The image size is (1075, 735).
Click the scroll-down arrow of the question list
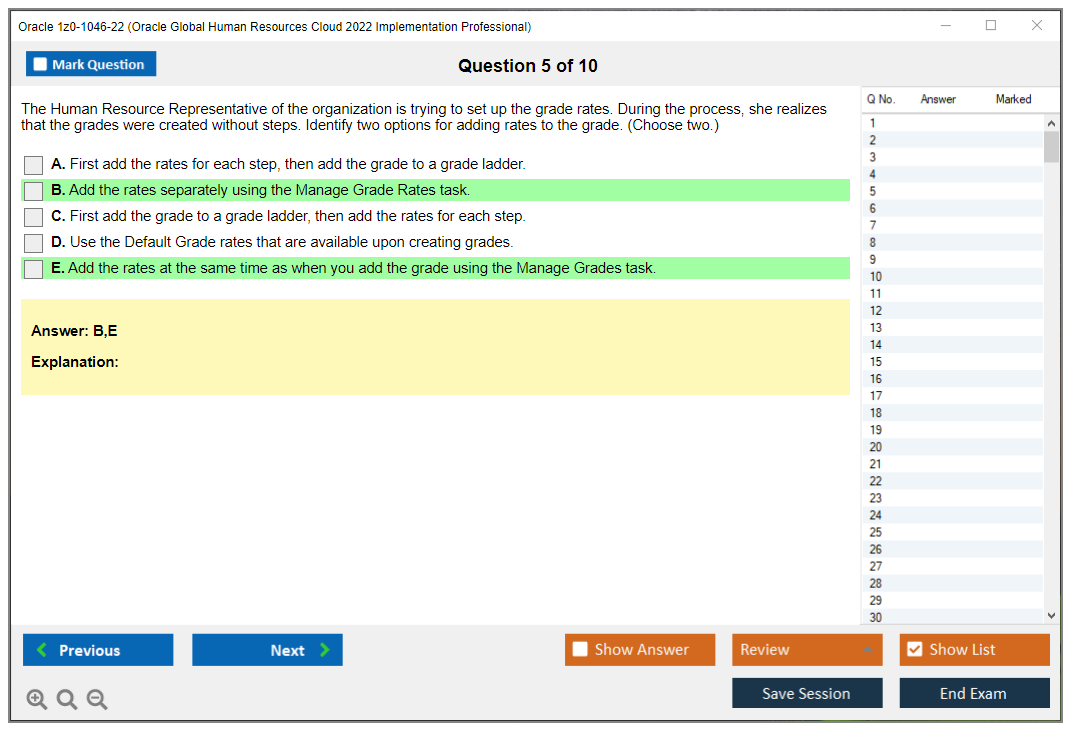[1051, 614]
